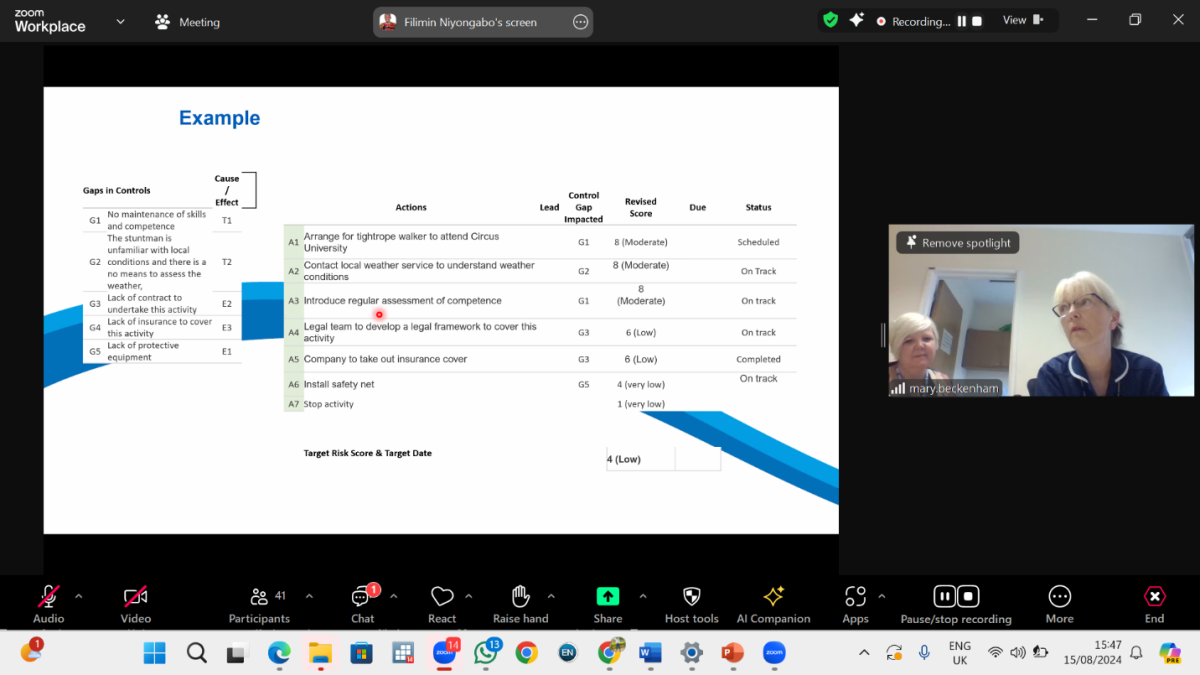Click the "4 (Low)" target risk score

point(624,459)
